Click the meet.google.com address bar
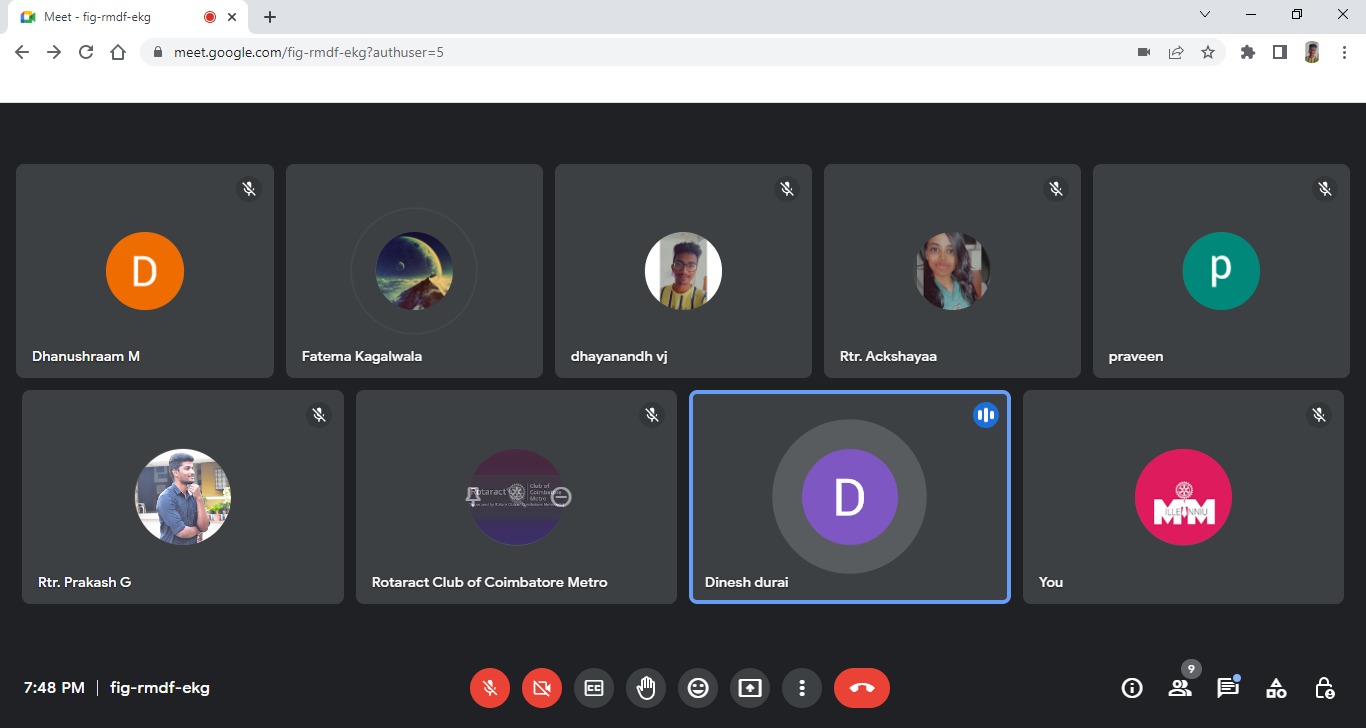 point(640,52)
